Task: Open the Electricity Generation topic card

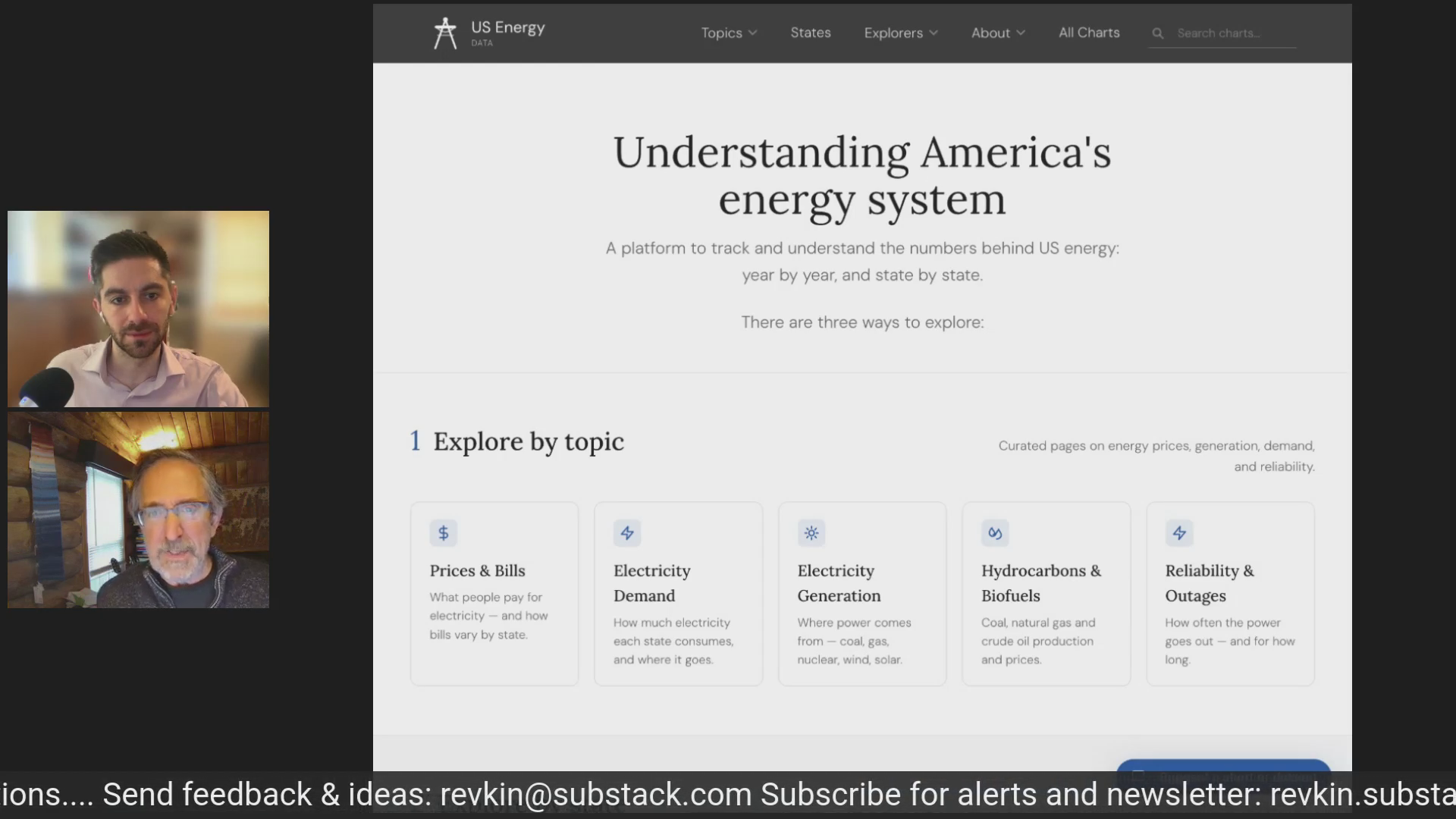Action: 862,594
